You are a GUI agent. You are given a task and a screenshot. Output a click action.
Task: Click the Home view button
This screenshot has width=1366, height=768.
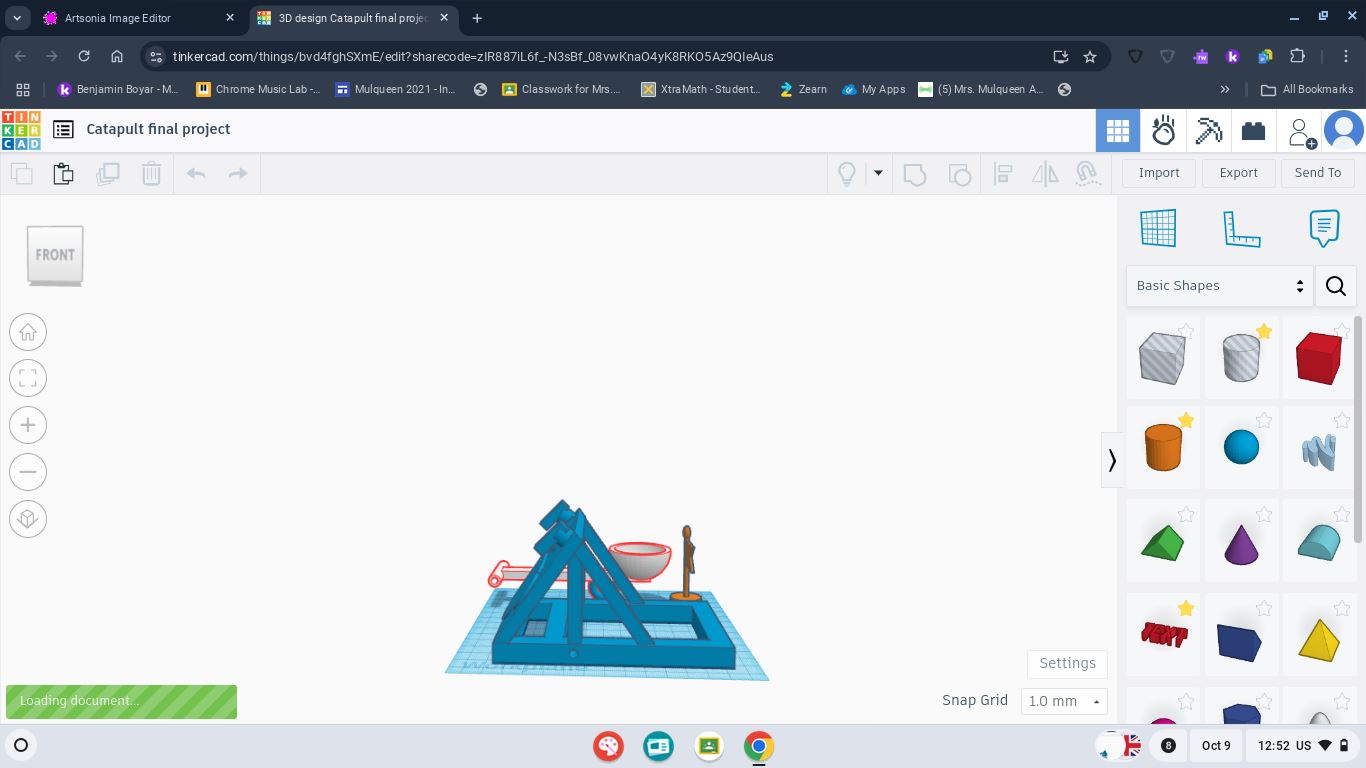28,332
